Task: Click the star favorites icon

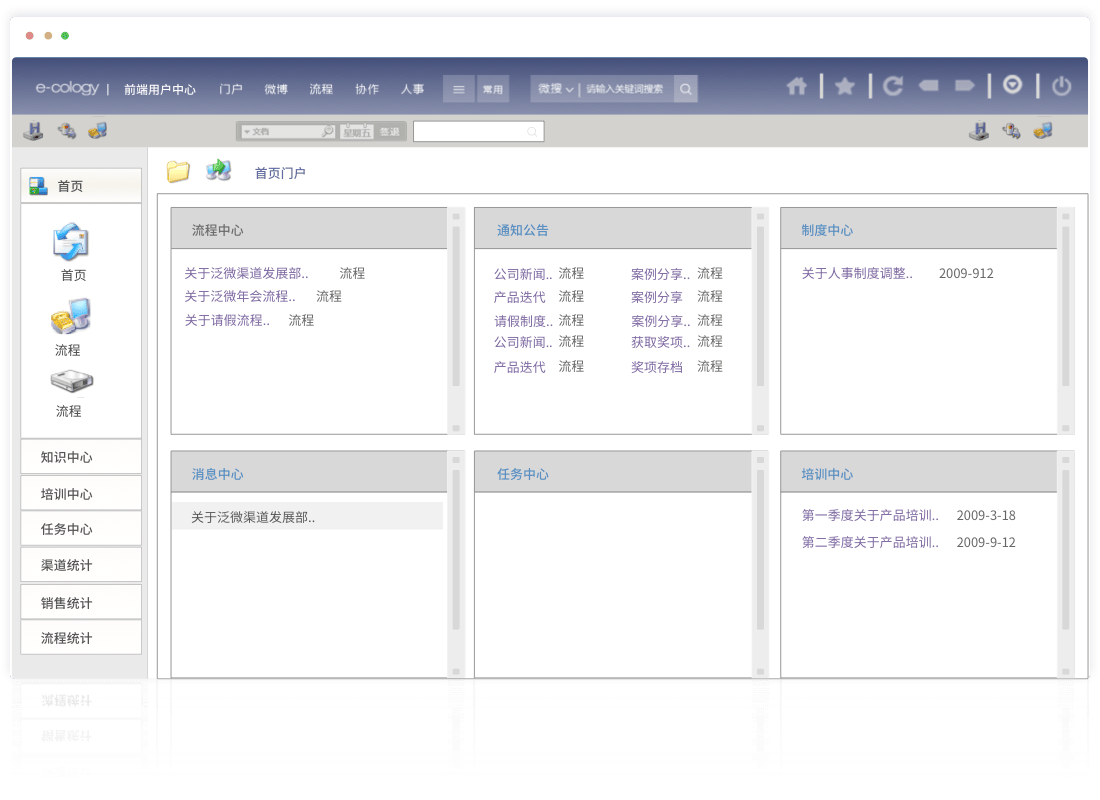Action: (845, 87)
